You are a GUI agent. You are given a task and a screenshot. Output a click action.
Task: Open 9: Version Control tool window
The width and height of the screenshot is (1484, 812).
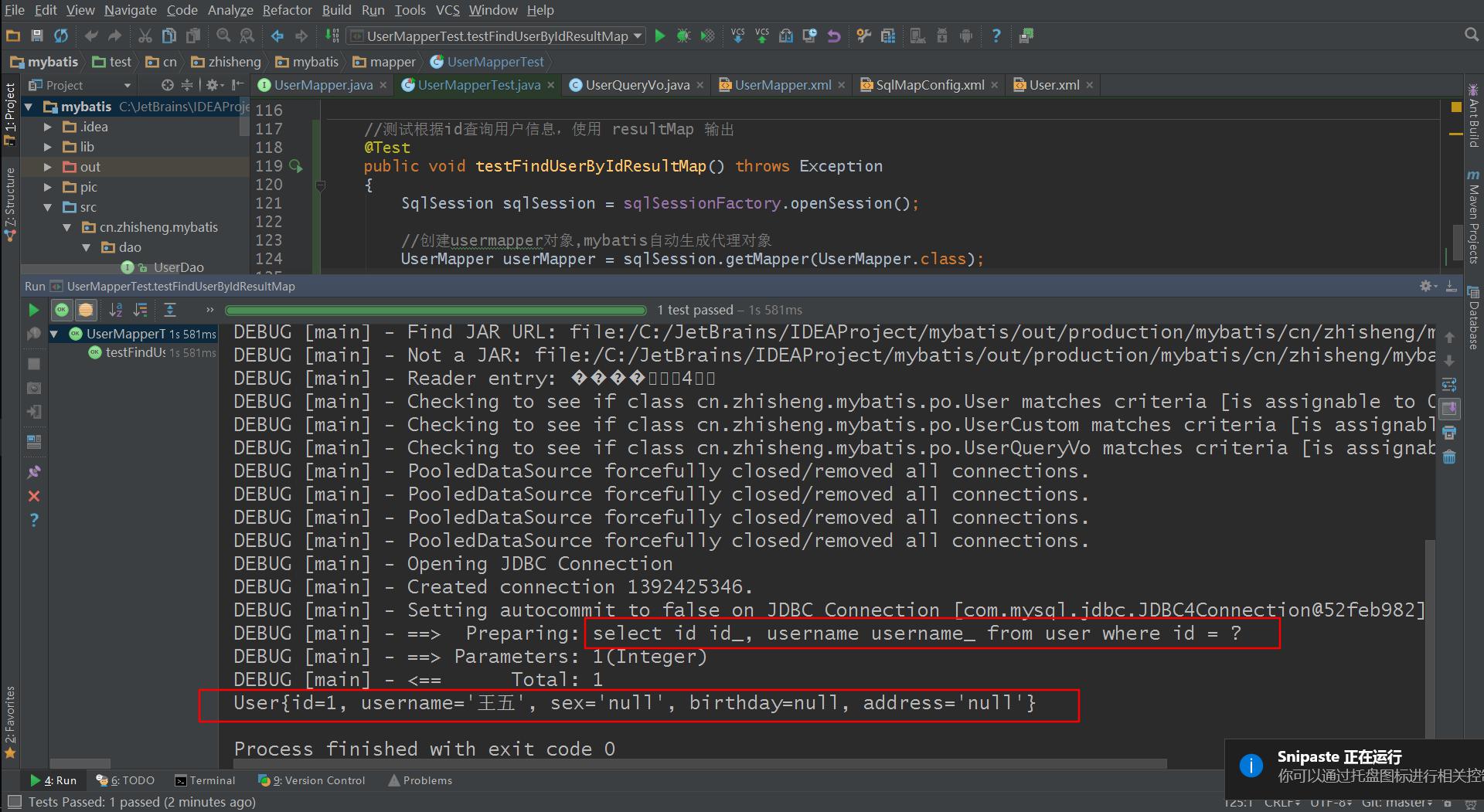311,780
